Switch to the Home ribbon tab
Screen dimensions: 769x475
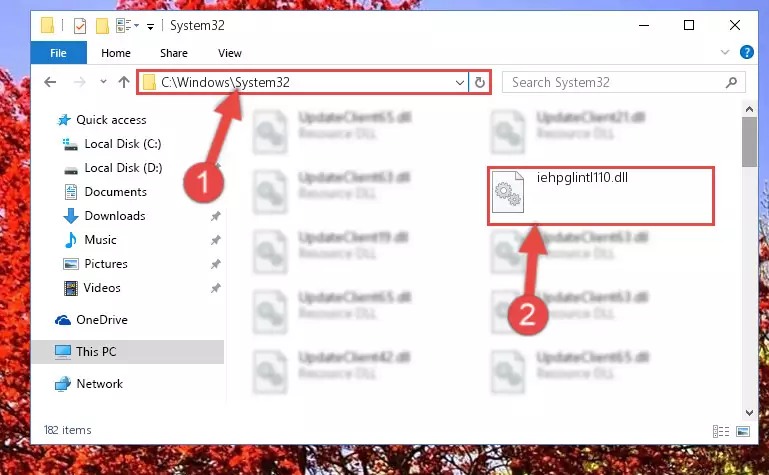pyautogui.click(x=116, y=53)
